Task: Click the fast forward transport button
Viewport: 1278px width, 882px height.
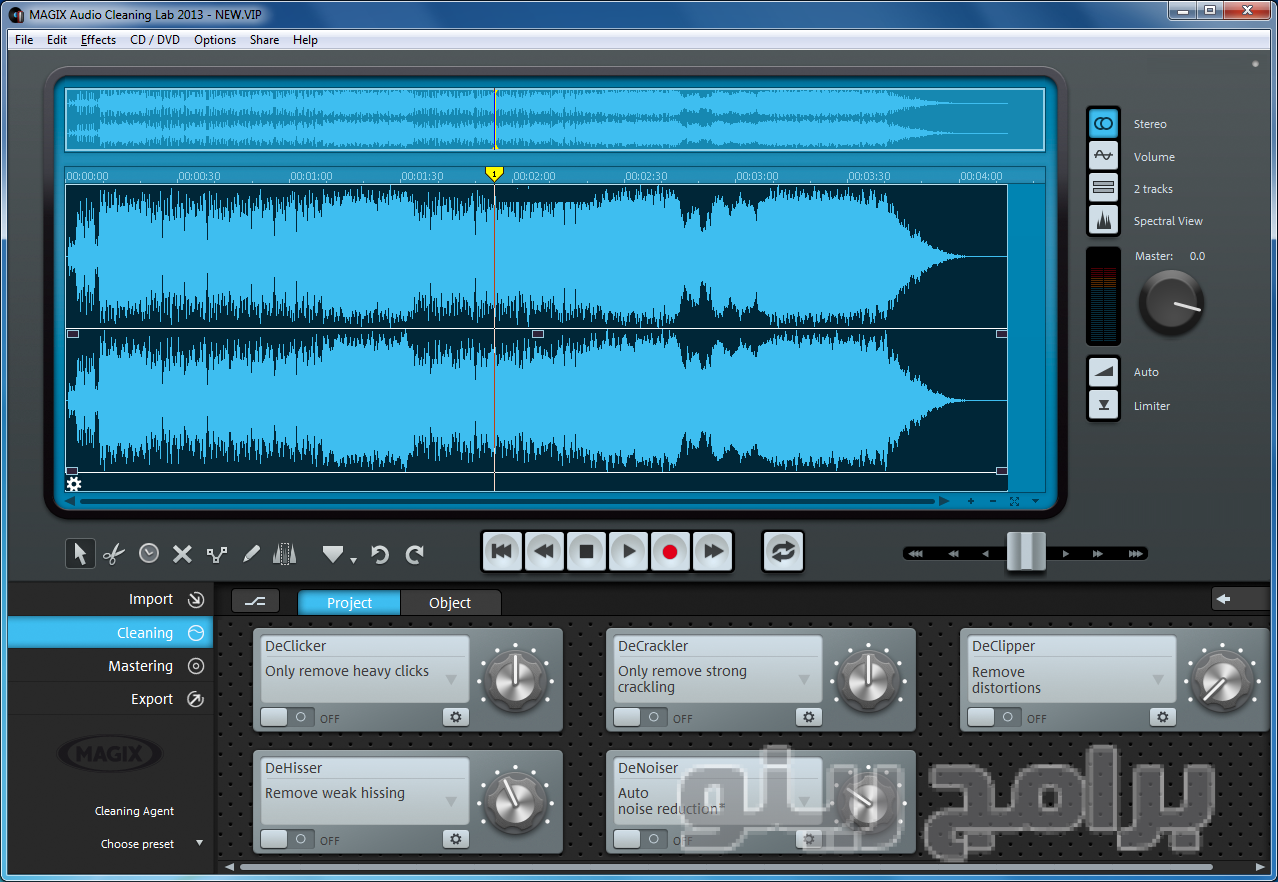Action: (712, 551)
